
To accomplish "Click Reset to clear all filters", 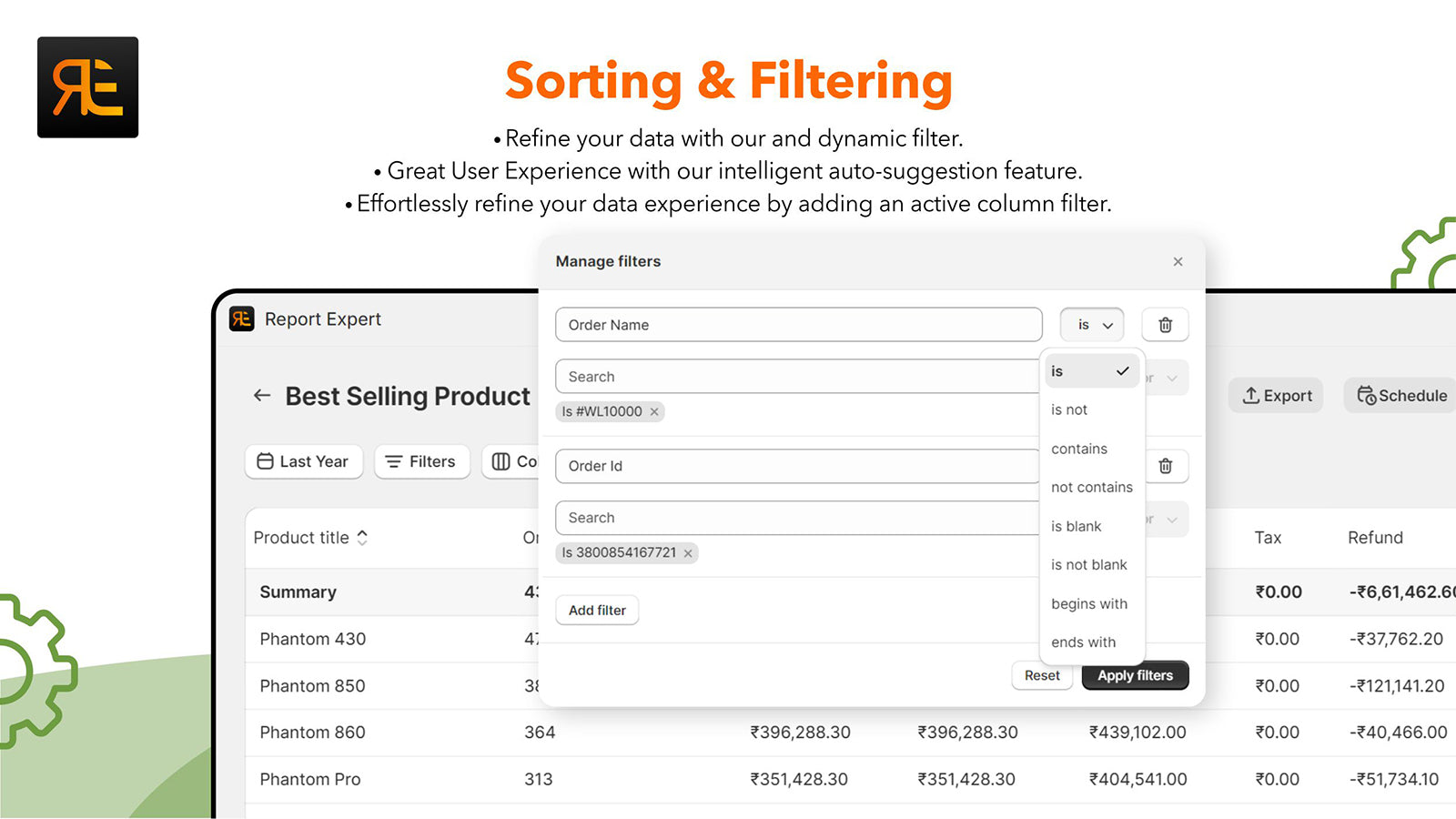I will pos(1041,675).
